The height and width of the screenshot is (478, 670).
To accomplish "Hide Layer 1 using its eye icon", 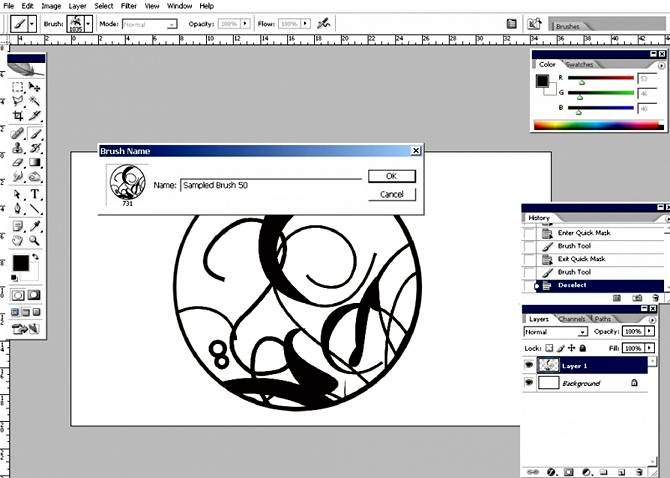I will point(528,366).
